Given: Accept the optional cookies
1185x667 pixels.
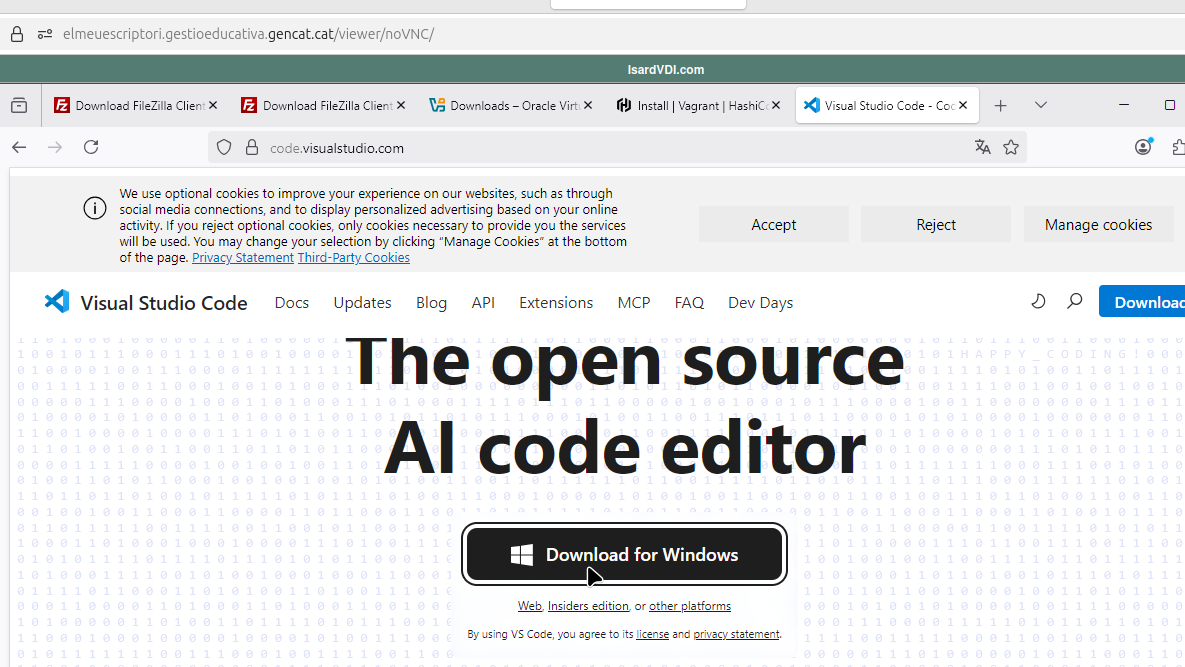Looking at the screenshot, I should click(773, 225).
